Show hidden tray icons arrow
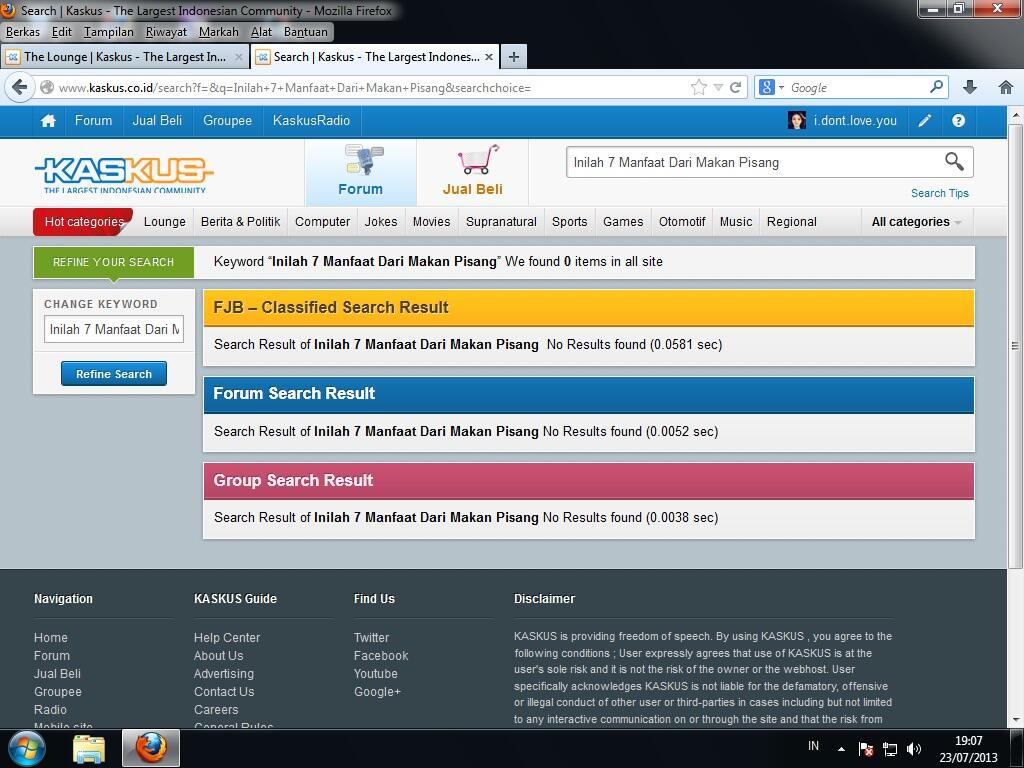The width and height of the screenshot is (1024, 768). 842,749
